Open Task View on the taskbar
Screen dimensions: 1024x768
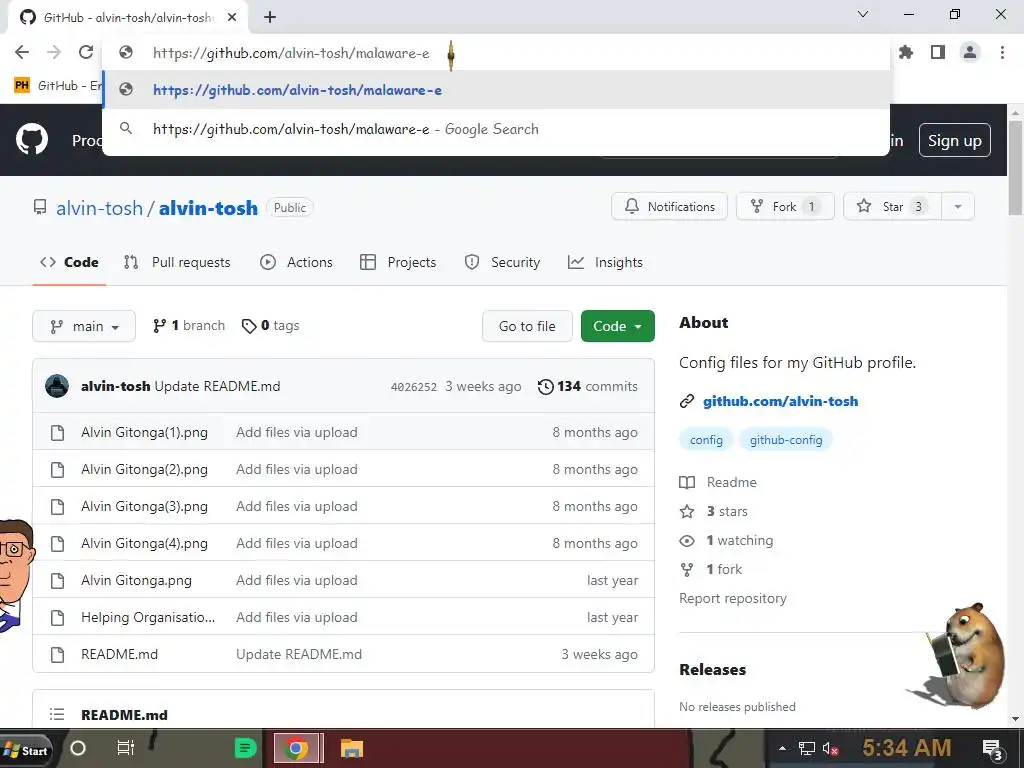click(125, 748)
